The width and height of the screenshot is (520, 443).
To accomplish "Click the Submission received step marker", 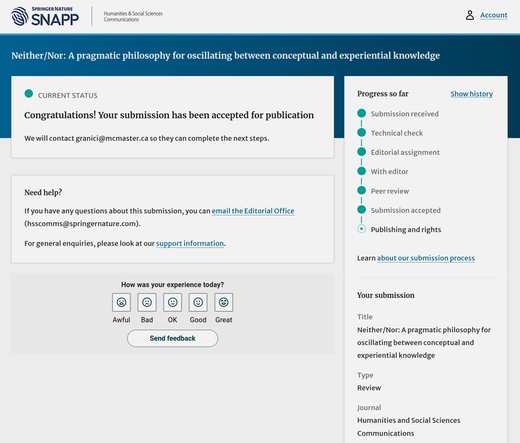I will coord(361,113).
